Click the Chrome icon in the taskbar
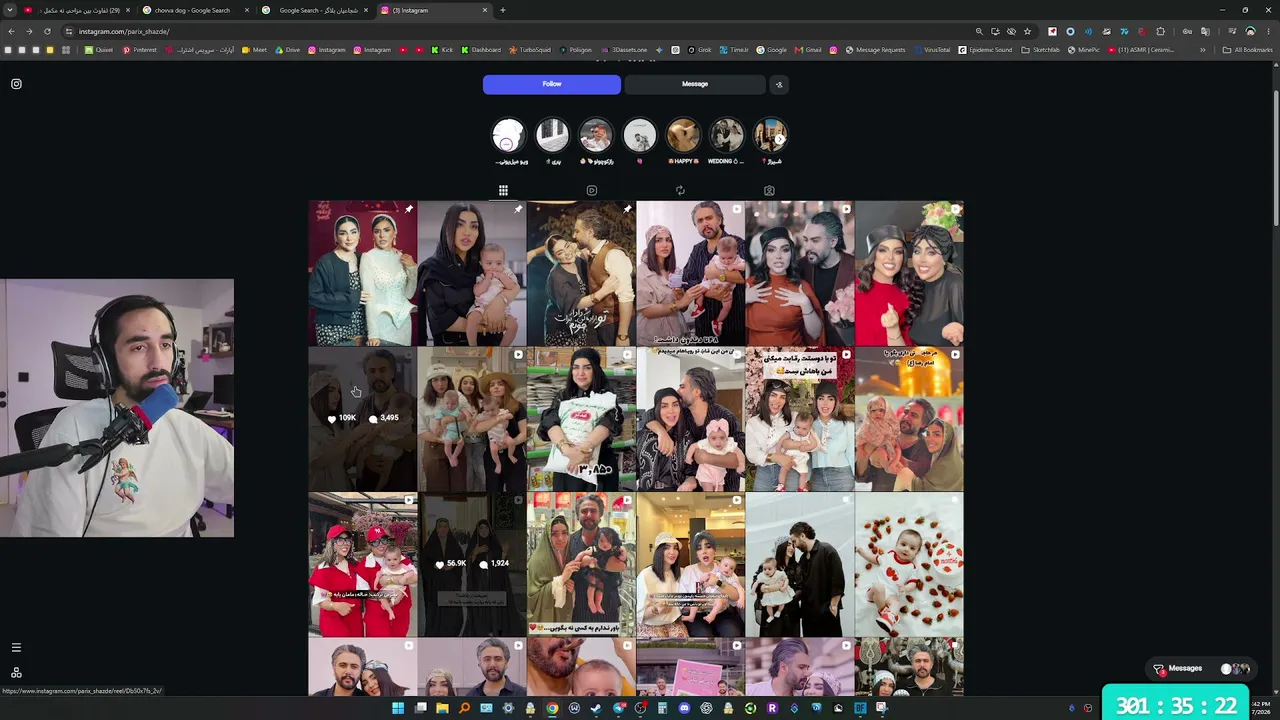 coord(552,708)
